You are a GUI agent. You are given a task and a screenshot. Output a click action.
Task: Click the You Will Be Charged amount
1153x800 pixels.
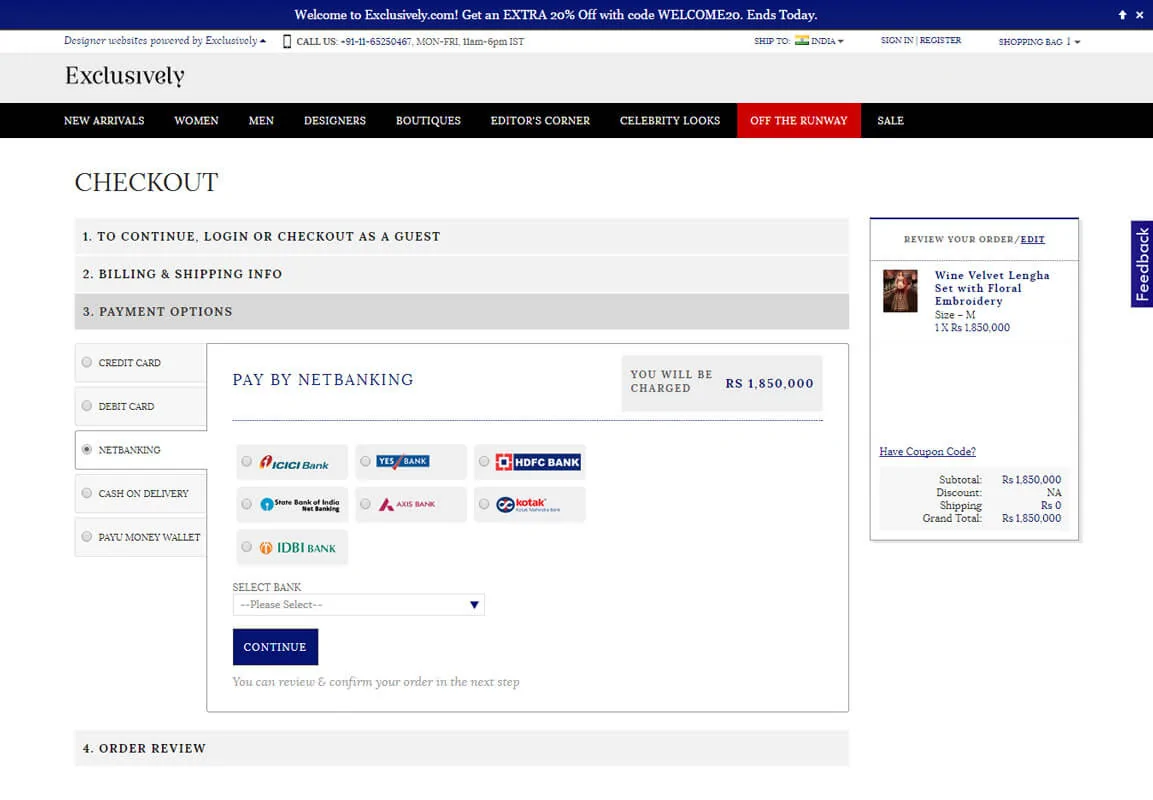coord(769,384)
